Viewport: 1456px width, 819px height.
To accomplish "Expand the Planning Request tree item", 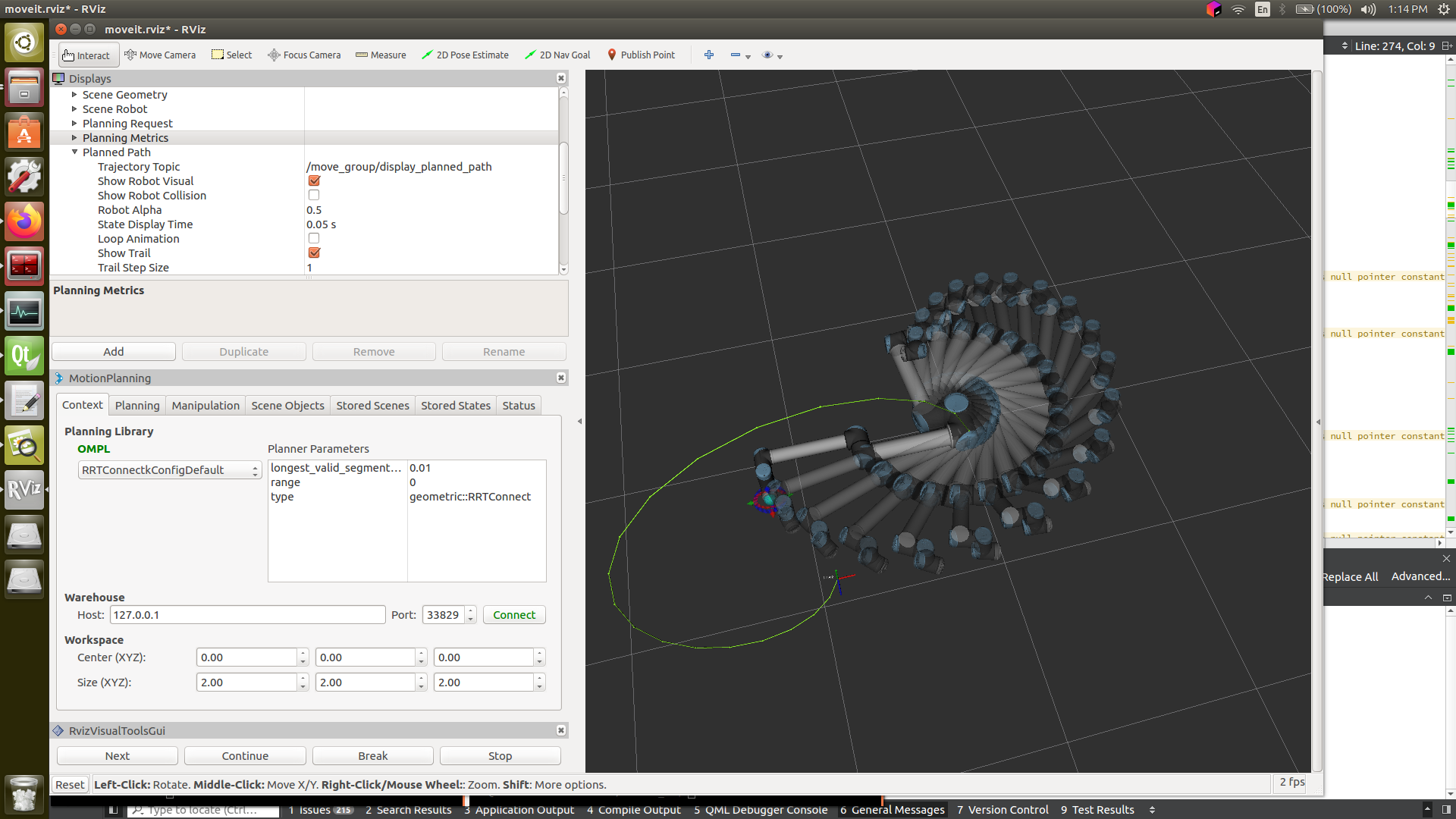I will pos(74,123).
